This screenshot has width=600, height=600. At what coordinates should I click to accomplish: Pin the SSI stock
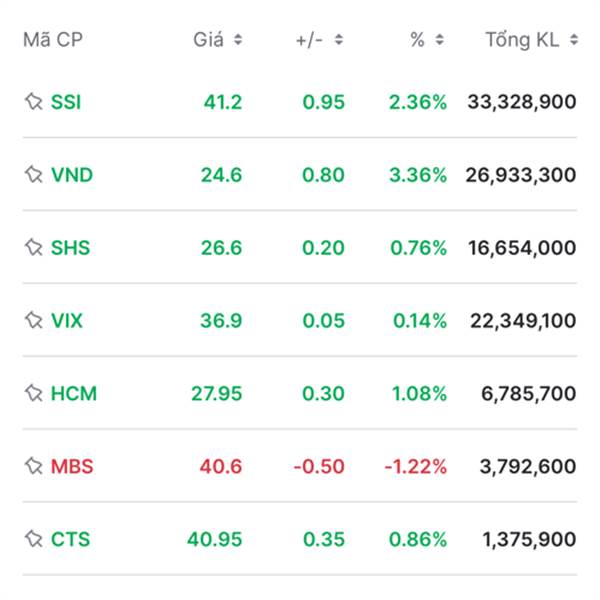coord(34,102)
